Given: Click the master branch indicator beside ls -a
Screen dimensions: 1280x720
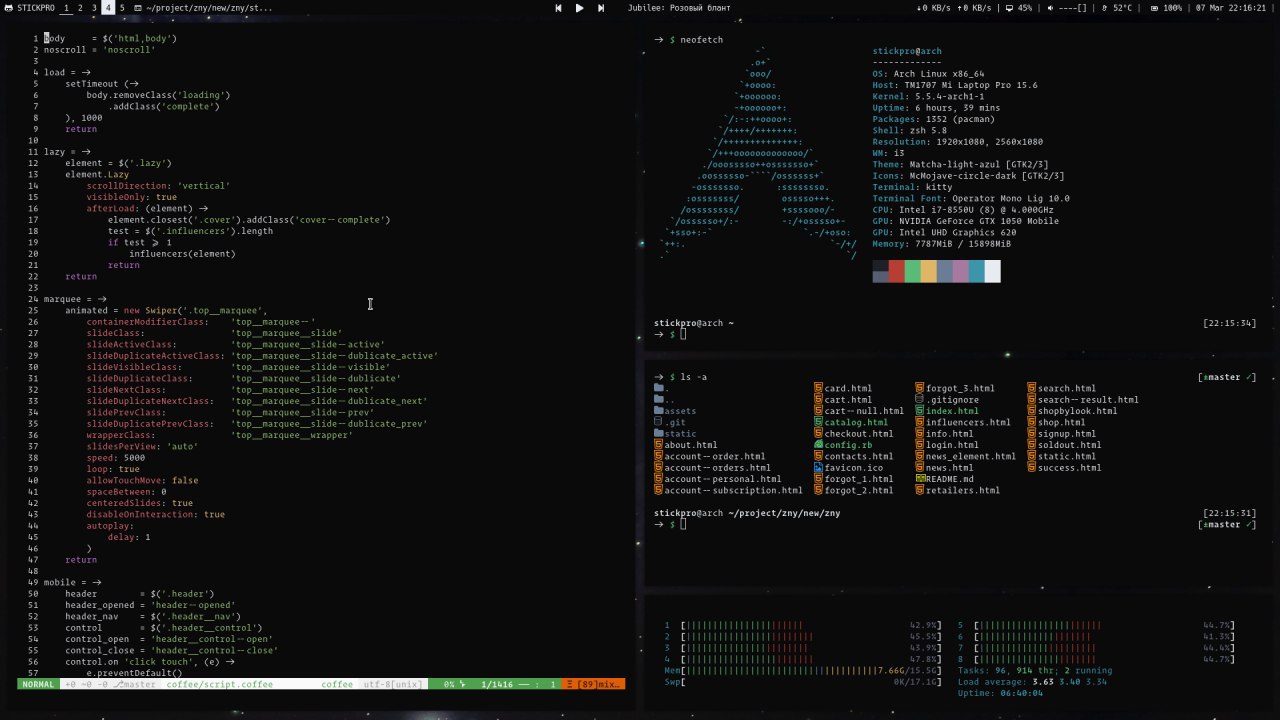Looking at the screenshot, I should pos(1226,377).
